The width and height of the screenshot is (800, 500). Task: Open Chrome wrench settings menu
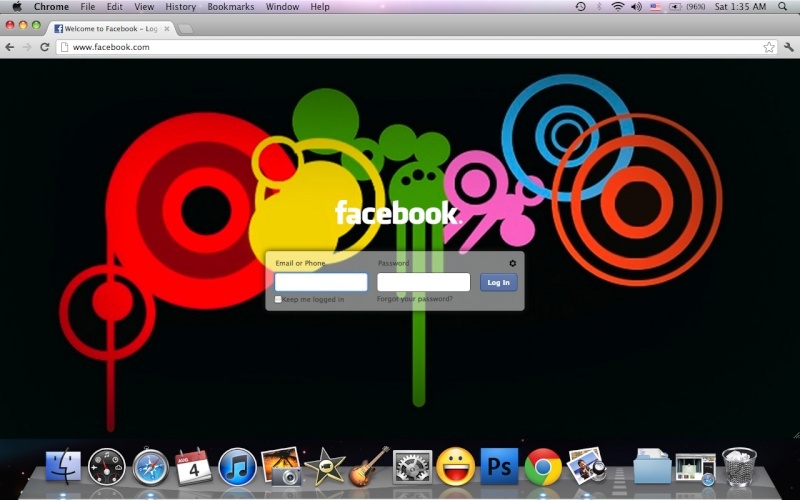tap(789, 47)
